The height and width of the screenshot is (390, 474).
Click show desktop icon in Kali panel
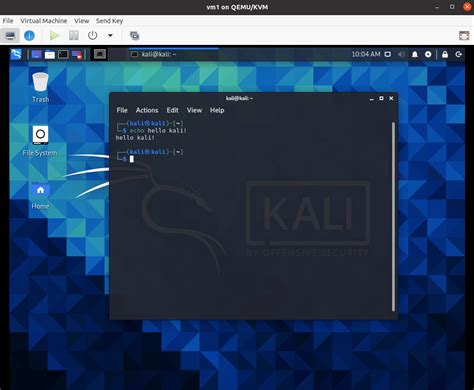coord(36,54)
